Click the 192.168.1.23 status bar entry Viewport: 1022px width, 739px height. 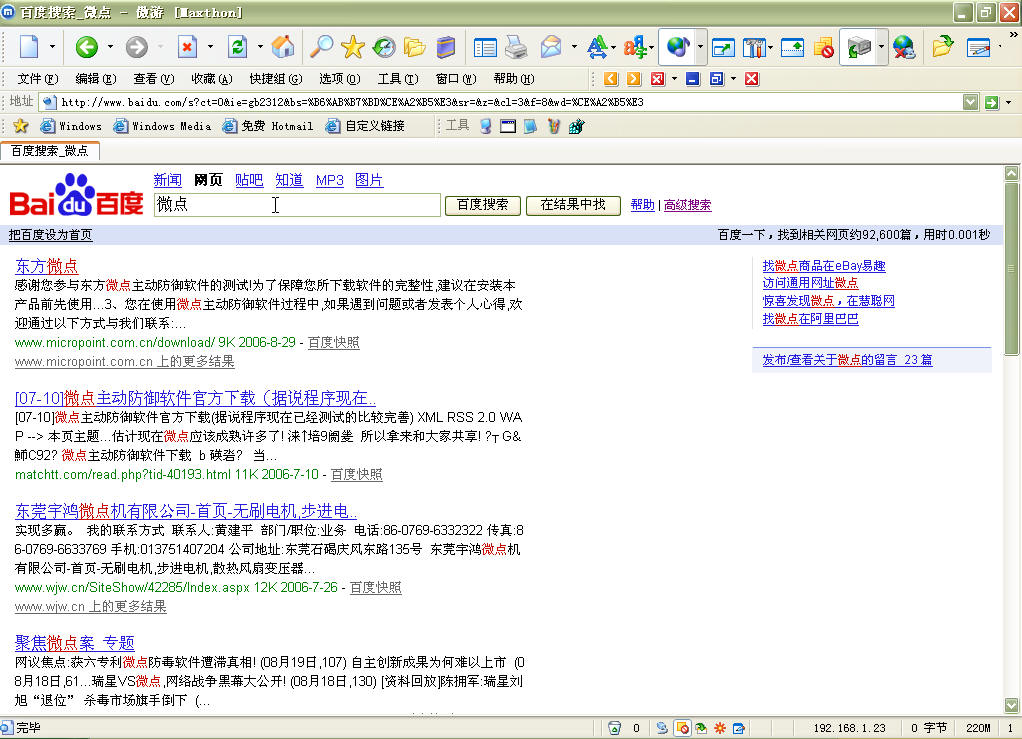tap(849, 728)
